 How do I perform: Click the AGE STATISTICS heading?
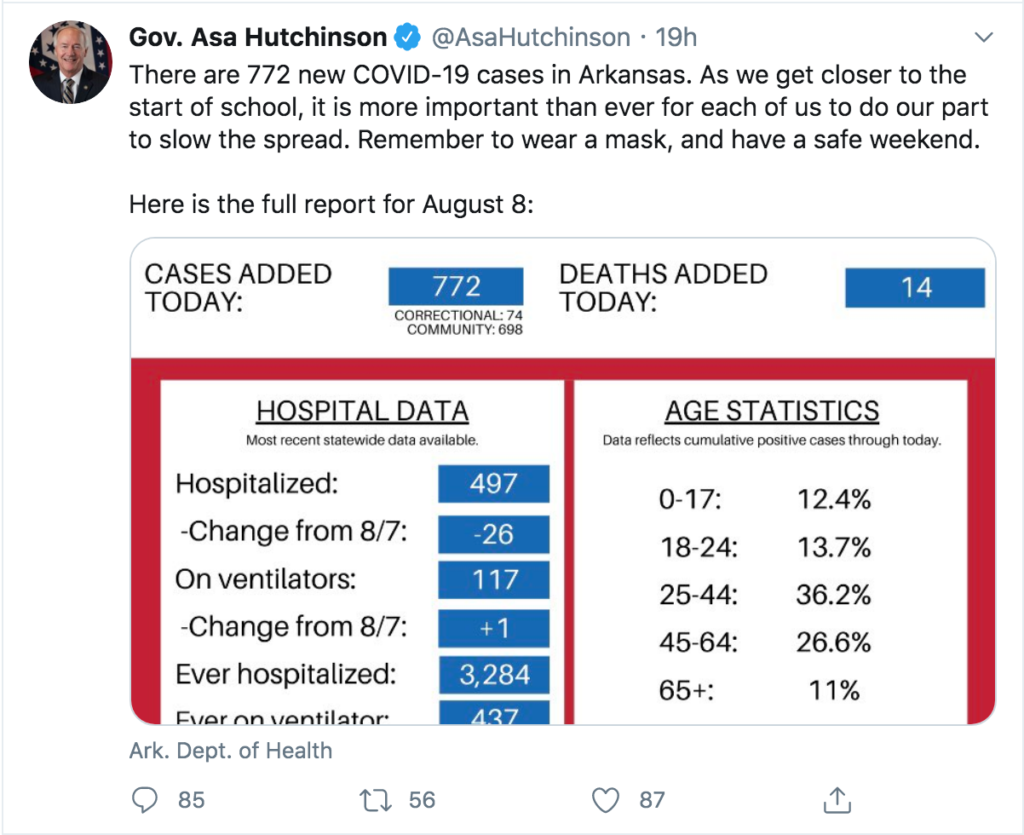tap(772, 411)
